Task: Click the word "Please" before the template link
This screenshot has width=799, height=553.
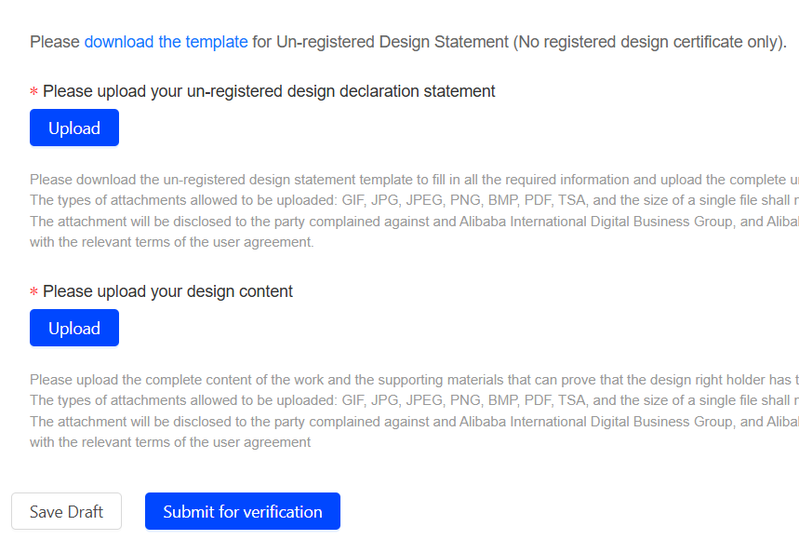Action: (x=55, y=42)
